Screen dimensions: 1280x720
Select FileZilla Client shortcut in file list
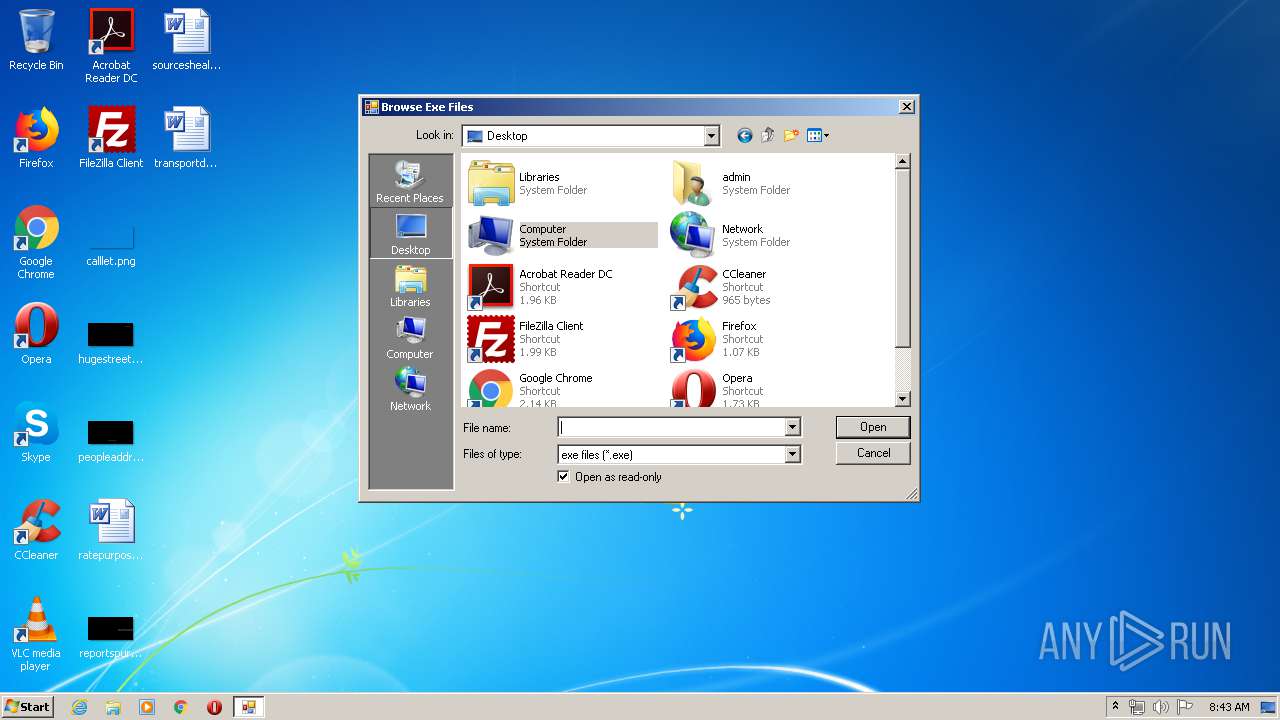pos(562,339)
